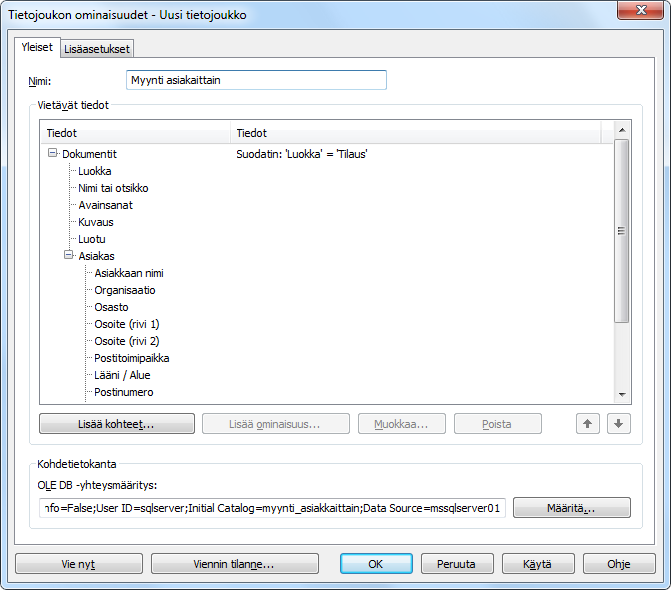The width and height of the screenshot is (671, 590).
Task: Cancel using the Peruuta button
Action: pyautogui.click(x=457, y=563)
